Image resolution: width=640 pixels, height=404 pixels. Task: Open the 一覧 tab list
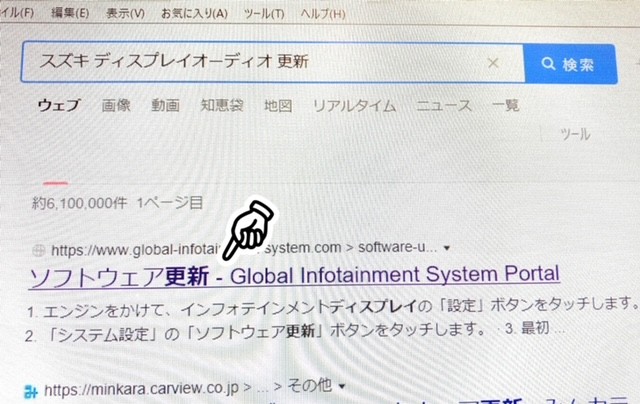(505, 105)
